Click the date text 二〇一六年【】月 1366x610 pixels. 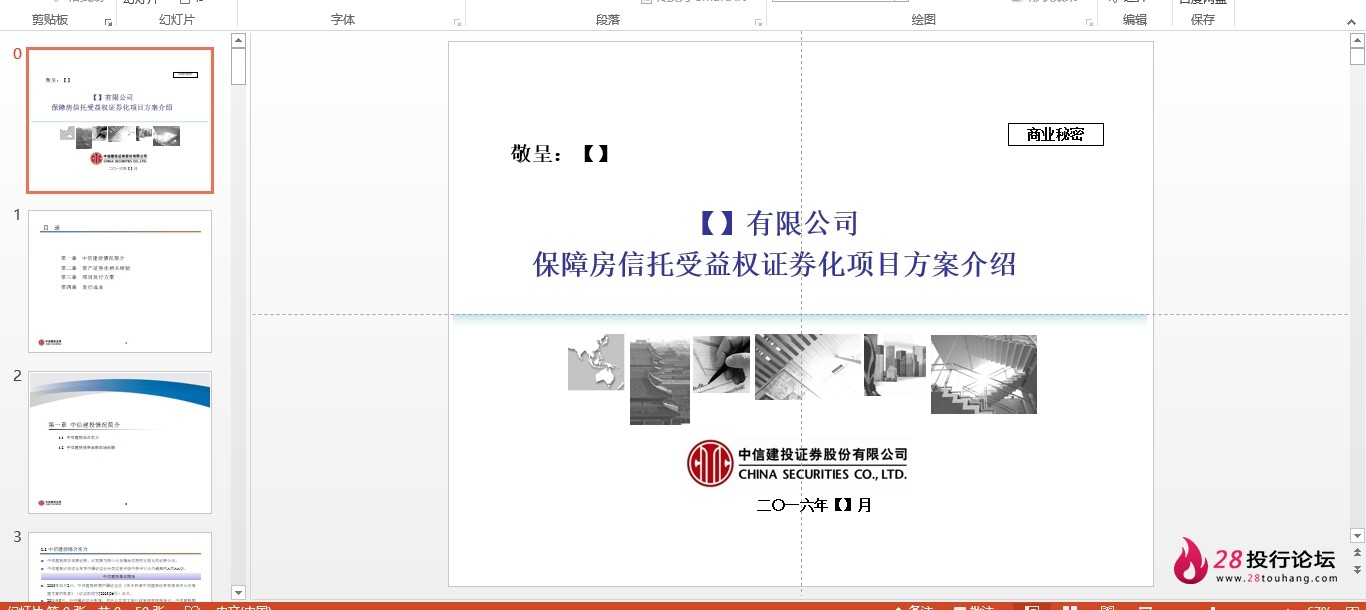coord(815,506)
